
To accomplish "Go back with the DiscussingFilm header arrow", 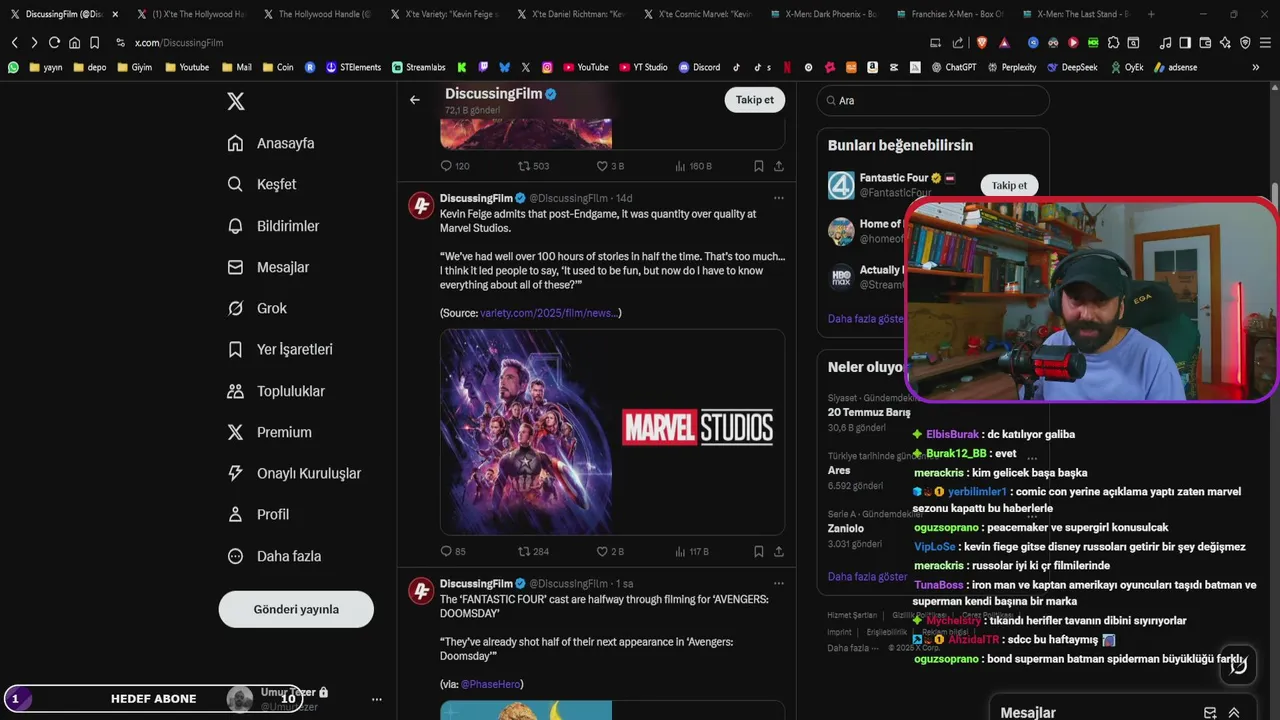I will (415, 100).
